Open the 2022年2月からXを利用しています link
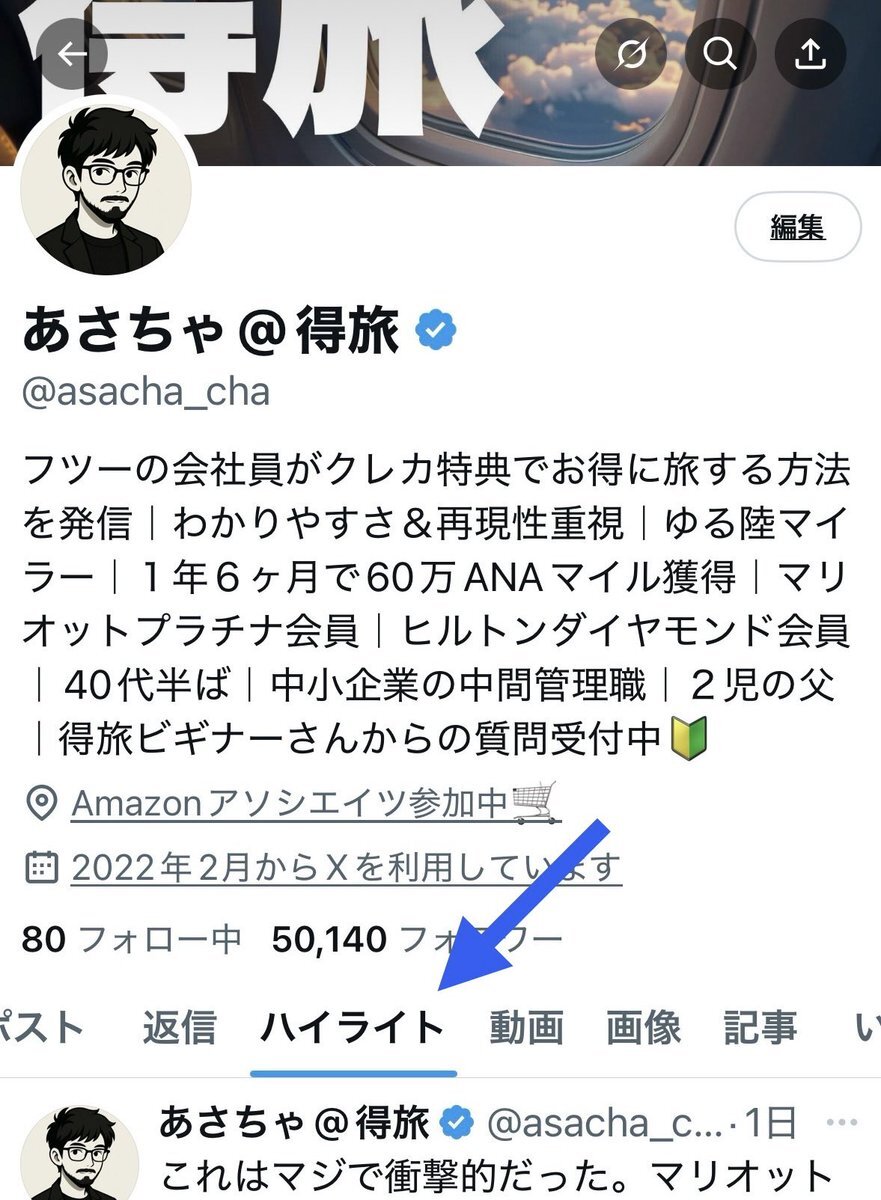 click(346, 867)
